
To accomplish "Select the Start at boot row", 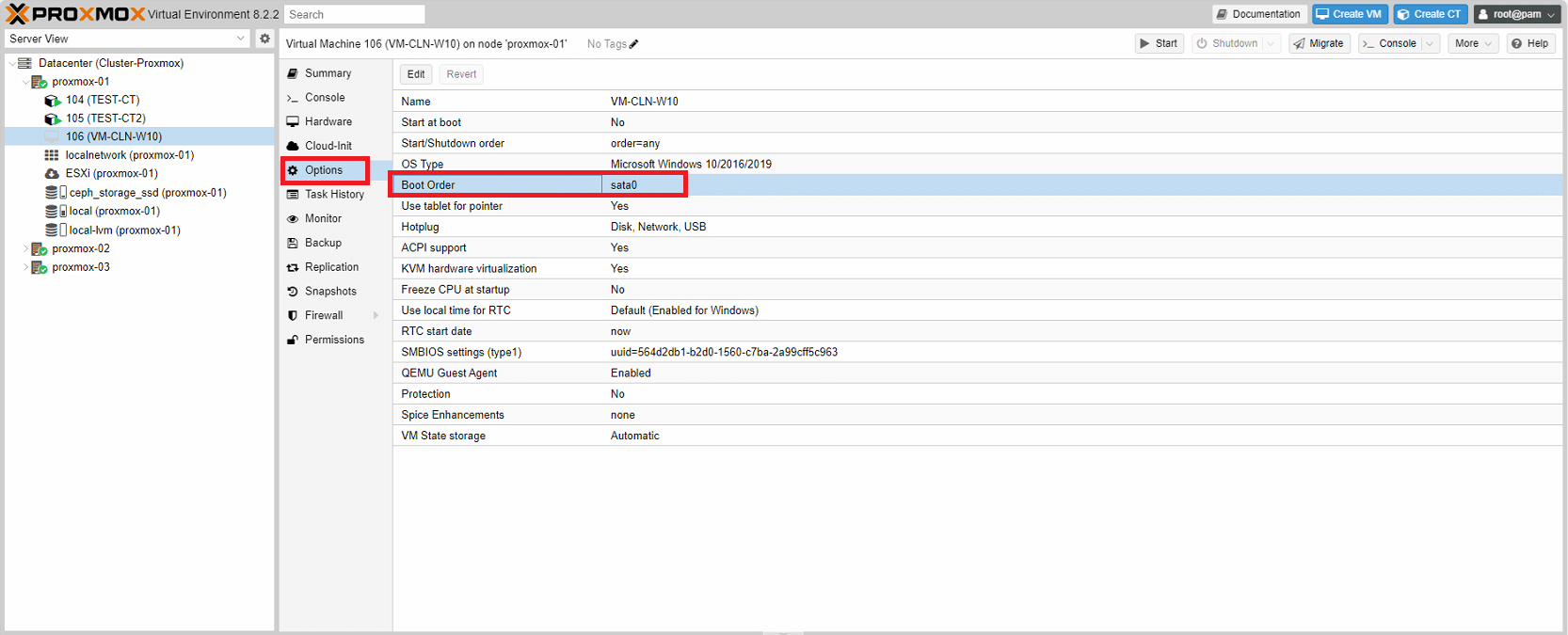I will 978,122.
